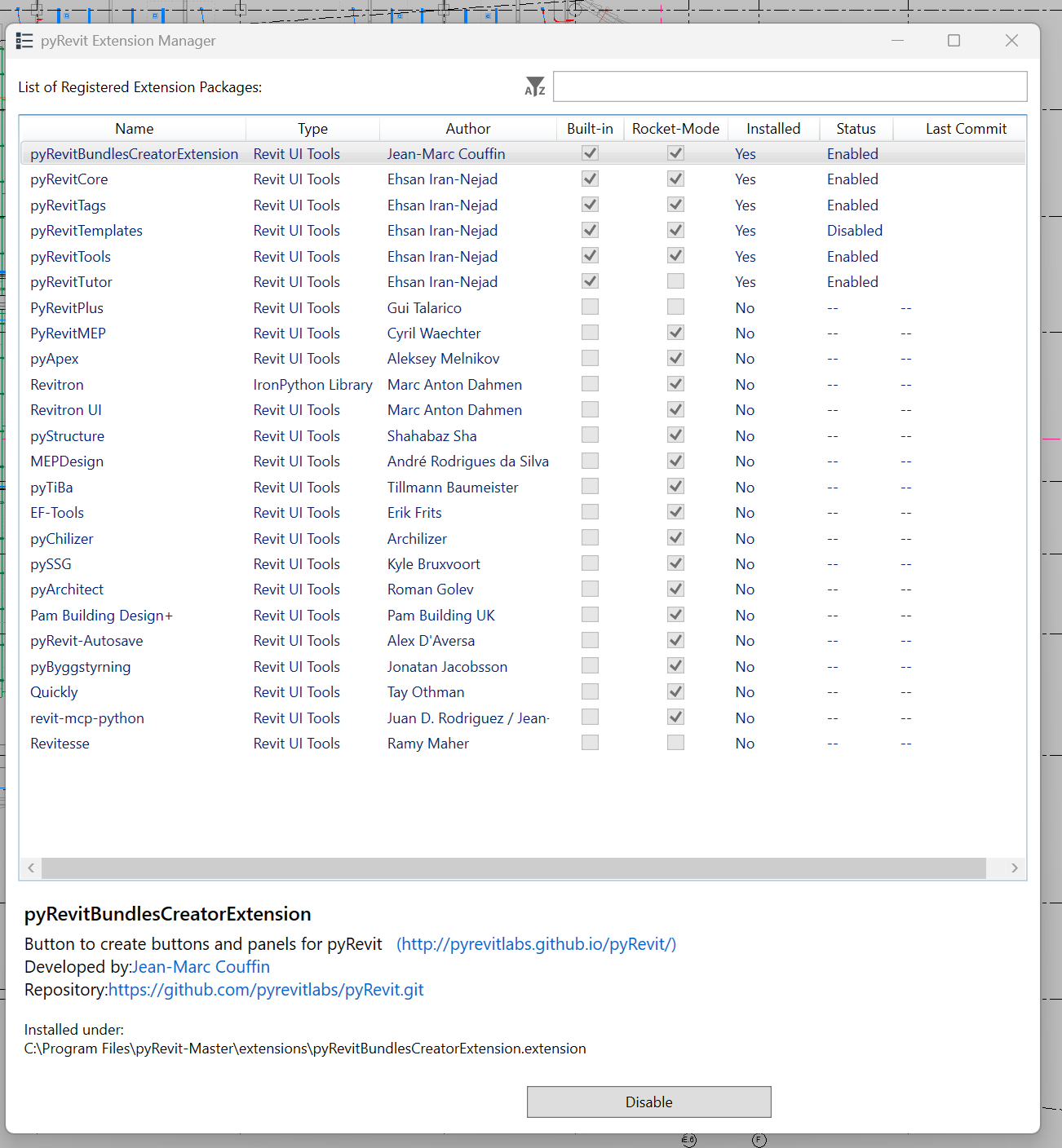Sort list by Name column header
This screenshot has width=1062, height=1148.
click(x=134, y=129)
